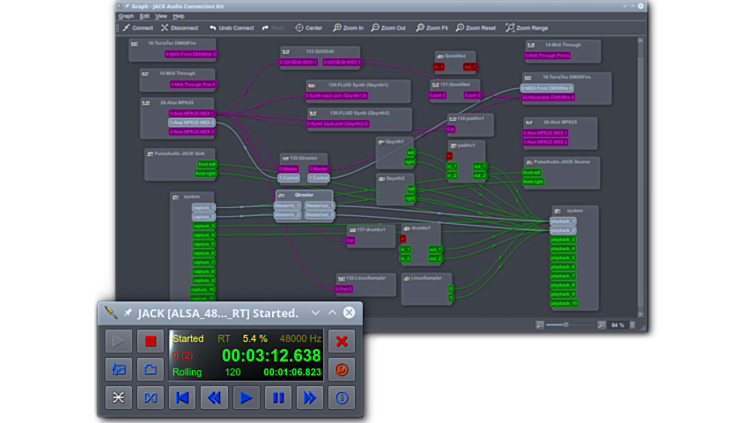Click Undo Connect in the toolbar
The image size is (752, 423).
tap(233, 28)
